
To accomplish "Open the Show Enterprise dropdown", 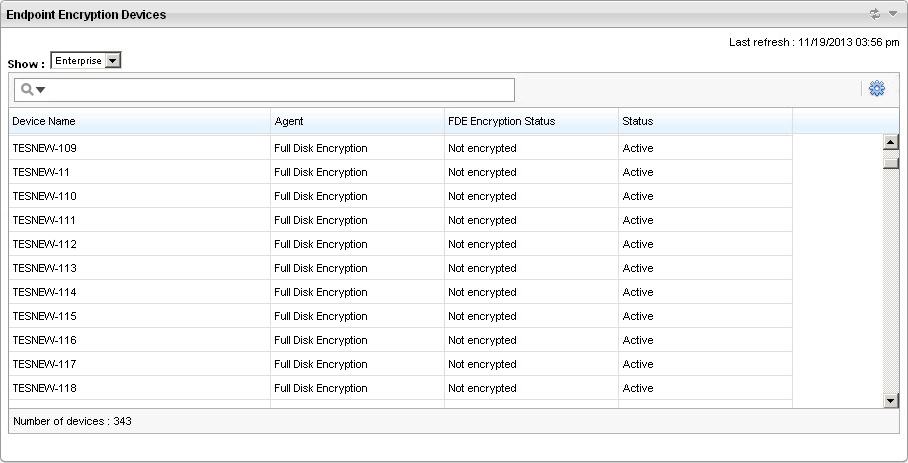I will coord(85,61).
